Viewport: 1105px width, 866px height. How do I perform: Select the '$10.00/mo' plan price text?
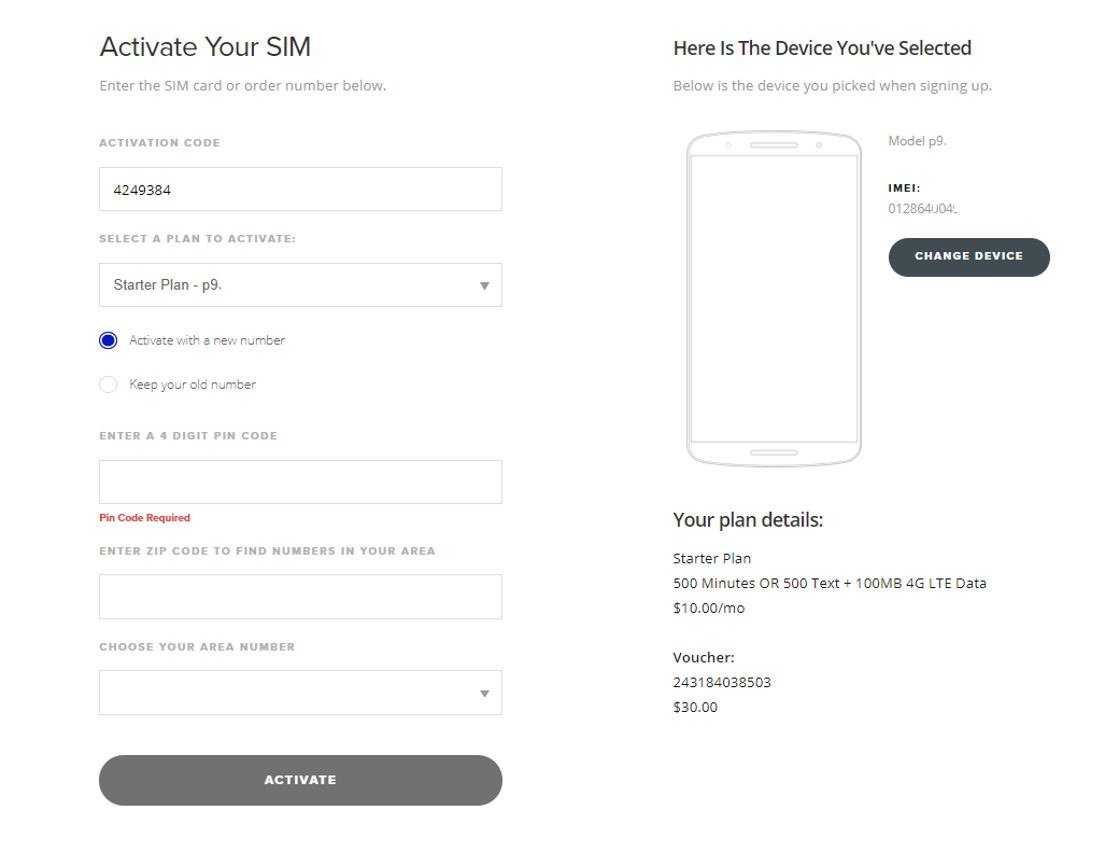pos(709,607)
